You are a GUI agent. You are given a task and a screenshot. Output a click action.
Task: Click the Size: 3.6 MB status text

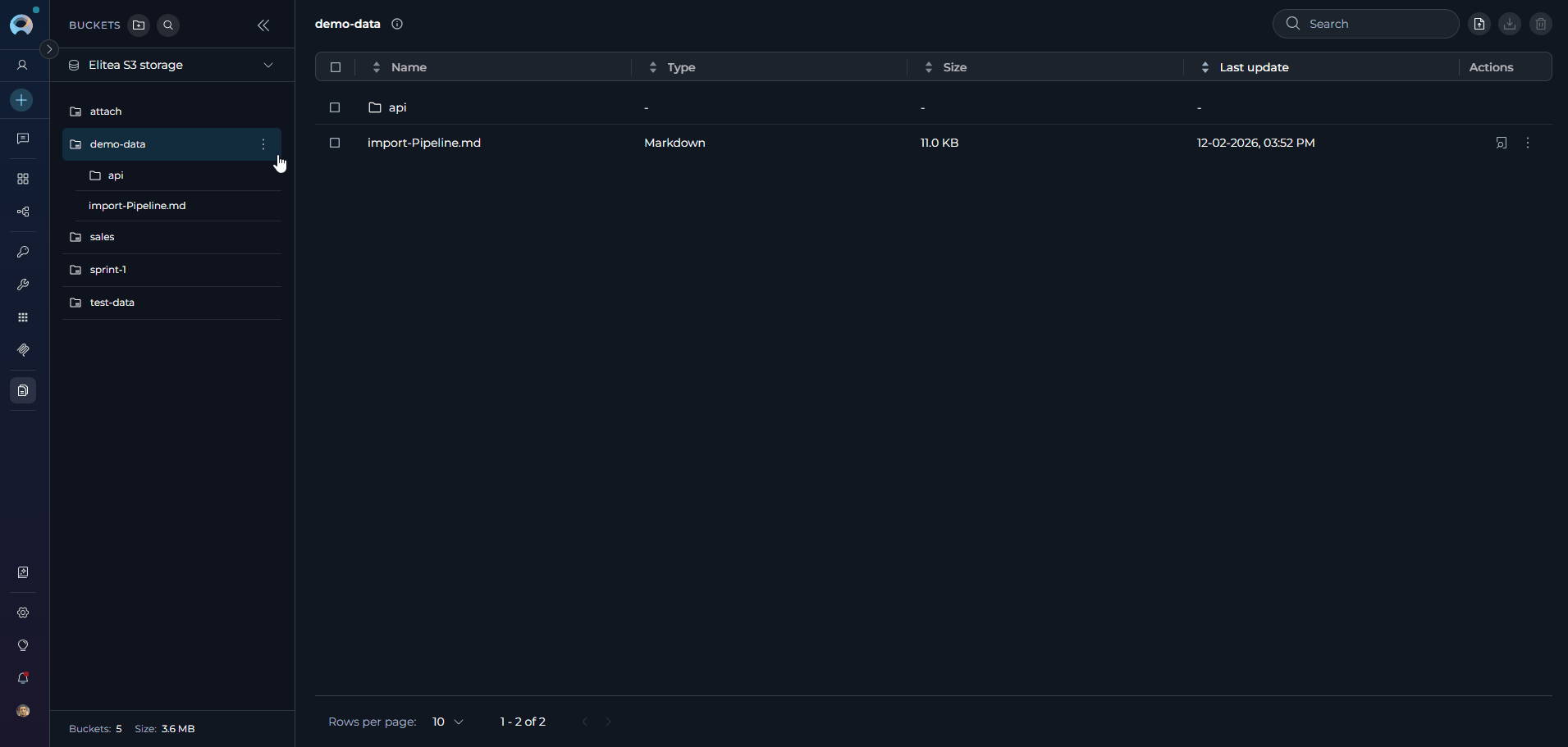(x=165, y=729)
